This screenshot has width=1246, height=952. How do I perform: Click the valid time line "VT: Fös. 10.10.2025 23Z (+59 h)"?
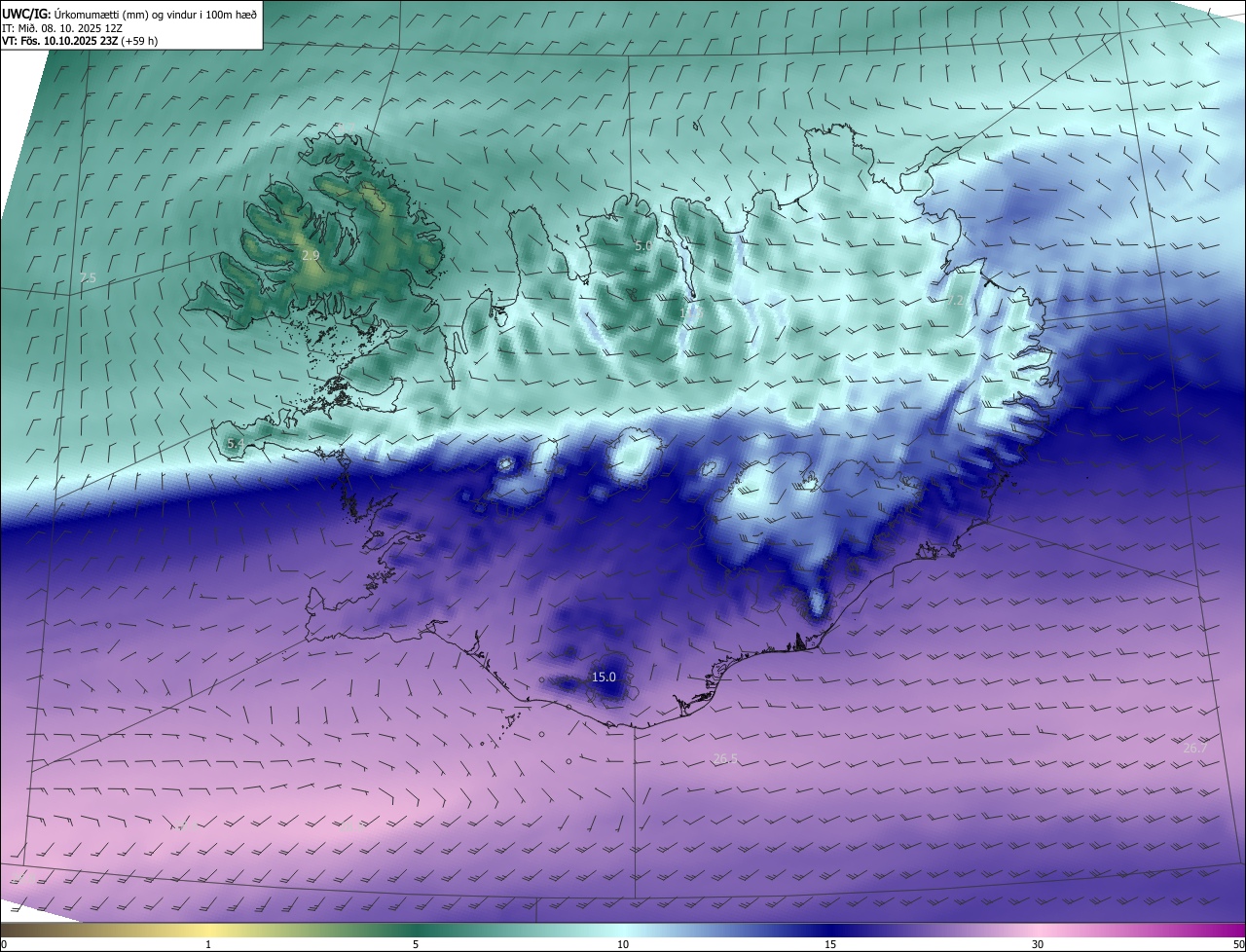coord(81,41)
